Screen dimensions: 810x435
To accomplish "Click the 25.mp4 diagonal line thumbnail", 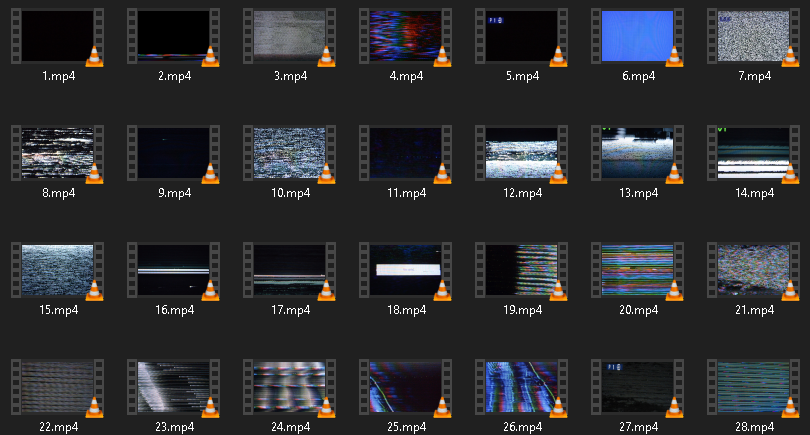I will pyautogui.click(x=405, y=386).
